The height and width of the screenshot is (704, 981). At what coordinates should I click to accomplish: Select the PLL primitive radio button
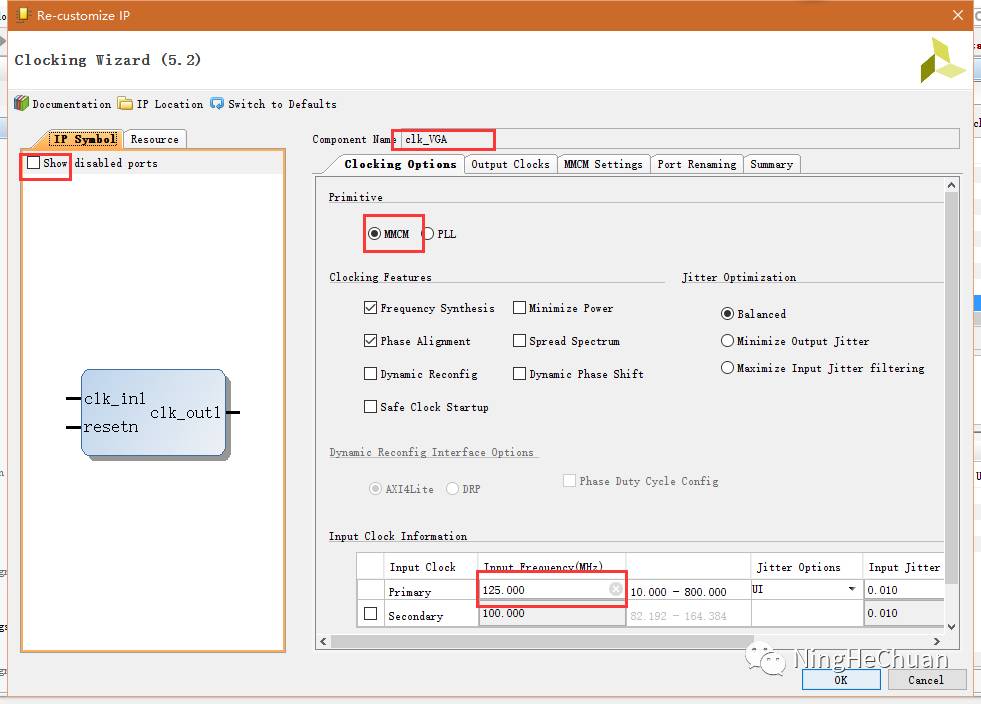coord(428,234)
